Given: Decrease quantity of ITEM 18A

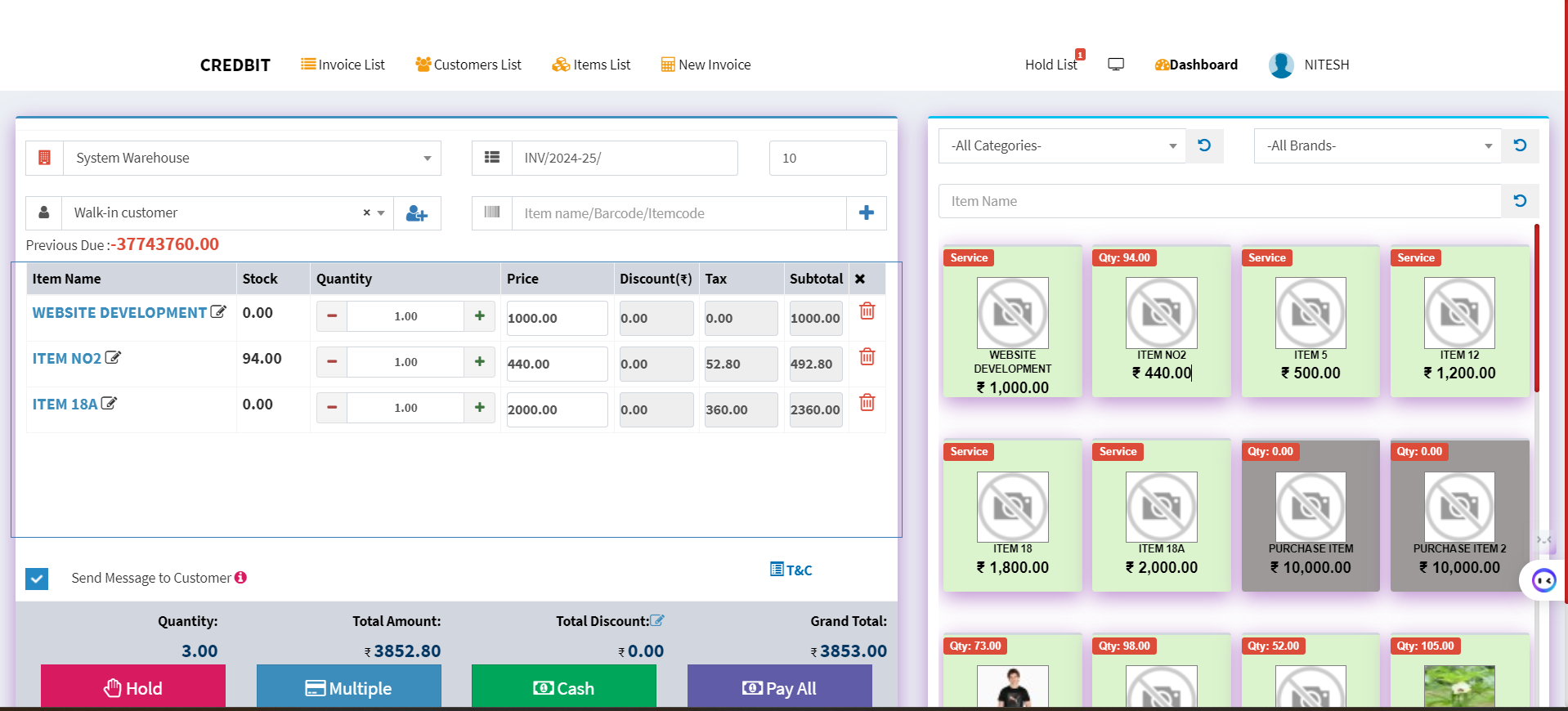Looking at the screenshot, I should 332,408.
